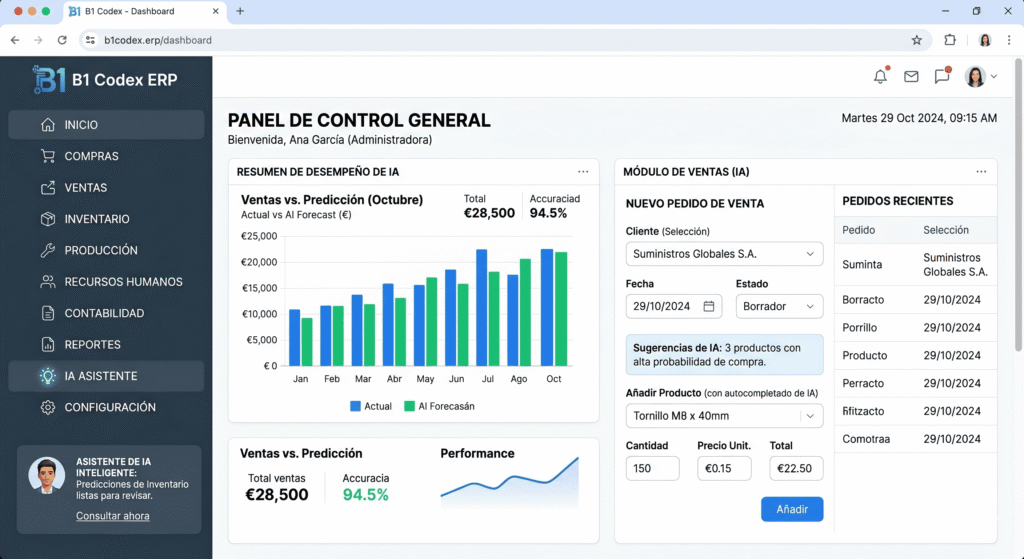The image size is (1024, 559).
Task: Click the user avatar in the header
Action: coord(975,76)
